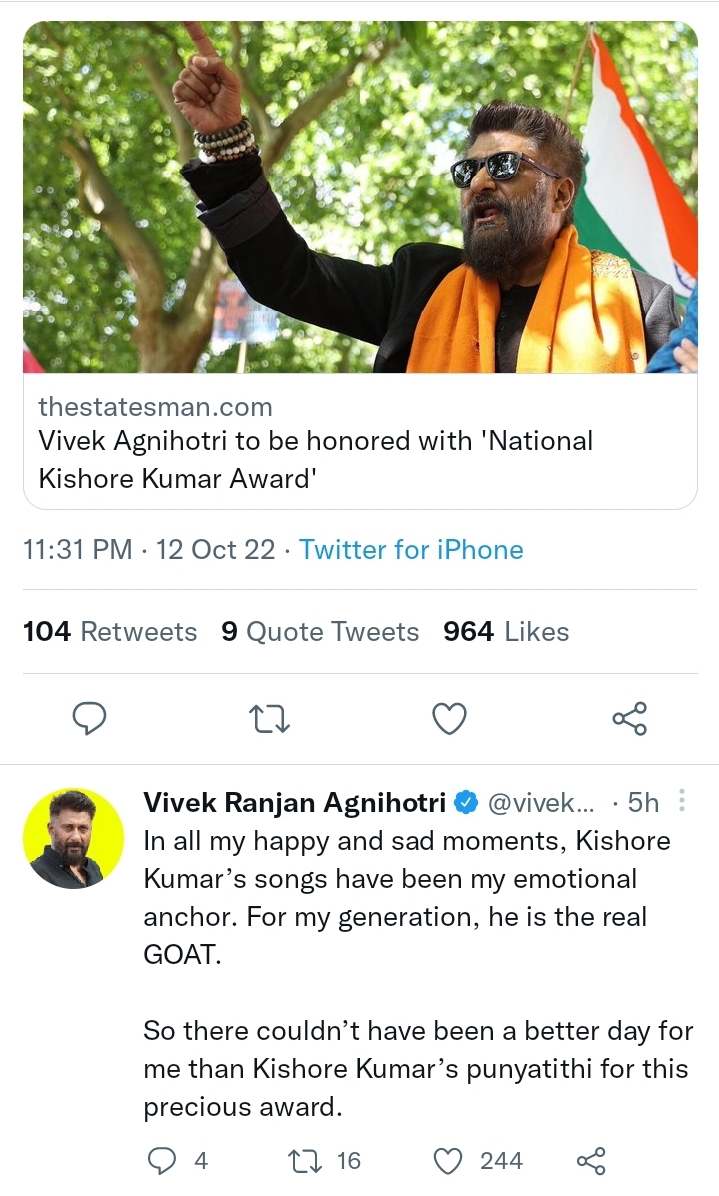Share the main tweet

coord(629,718)
